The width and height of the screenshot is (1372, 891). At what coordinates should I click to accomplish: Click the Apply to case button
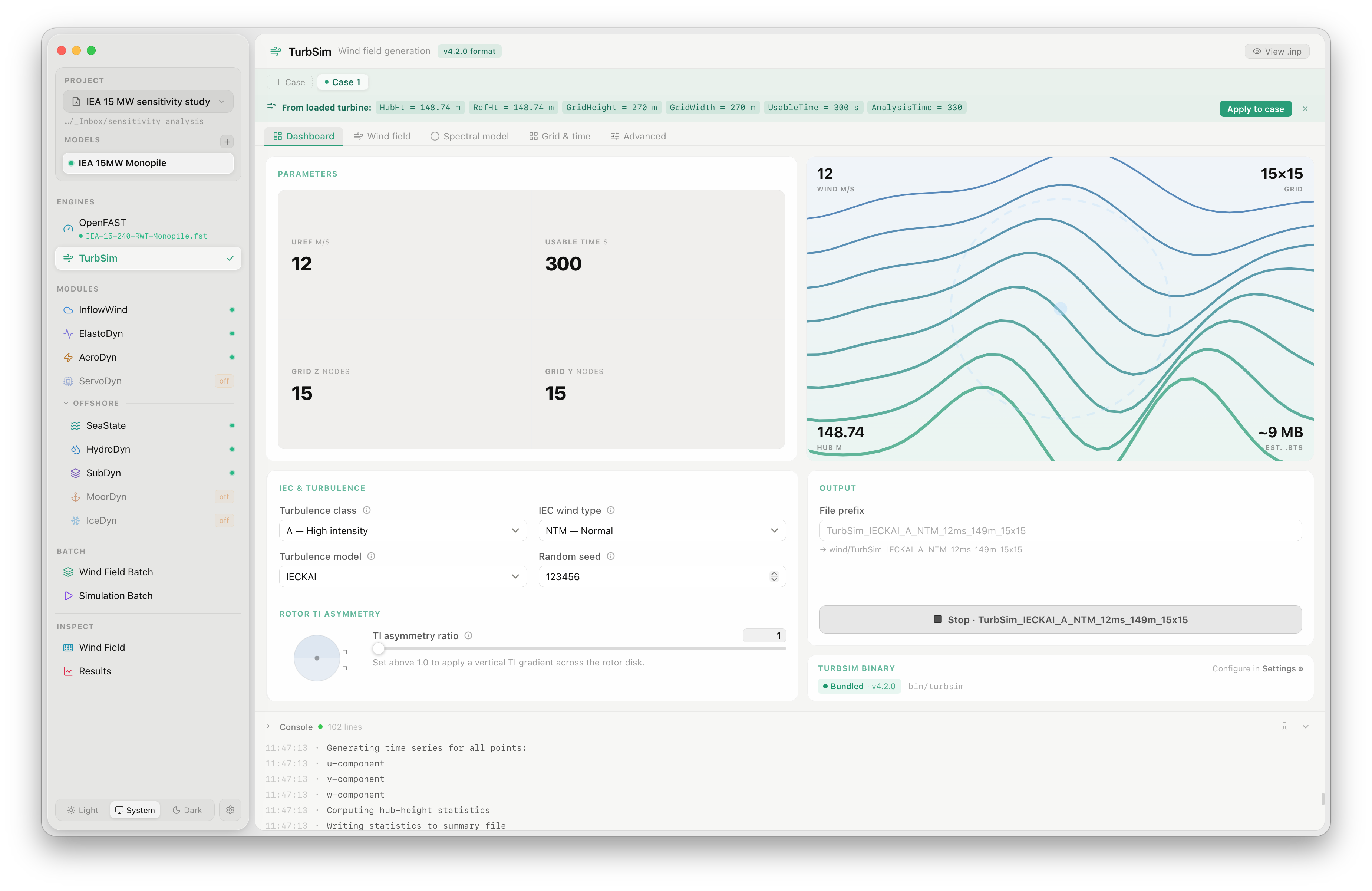[1255, 108]
